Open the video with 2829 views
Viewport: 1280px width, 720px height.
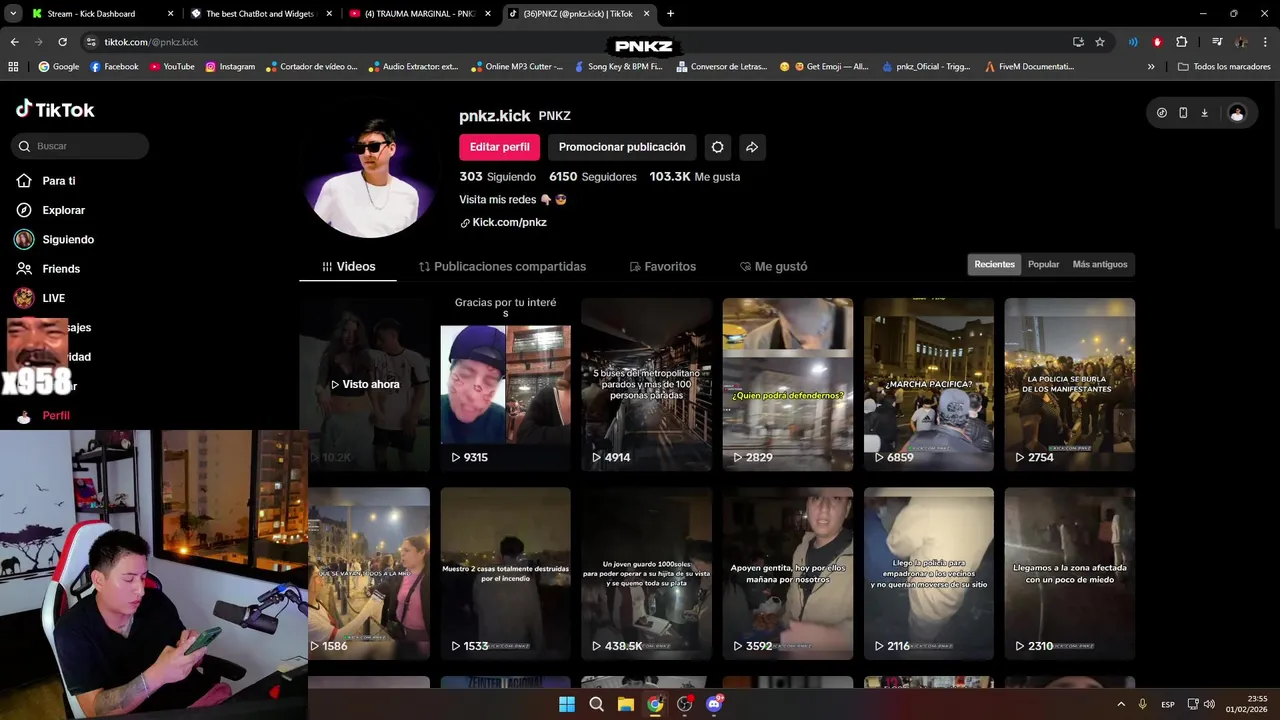tap(788, 385)
